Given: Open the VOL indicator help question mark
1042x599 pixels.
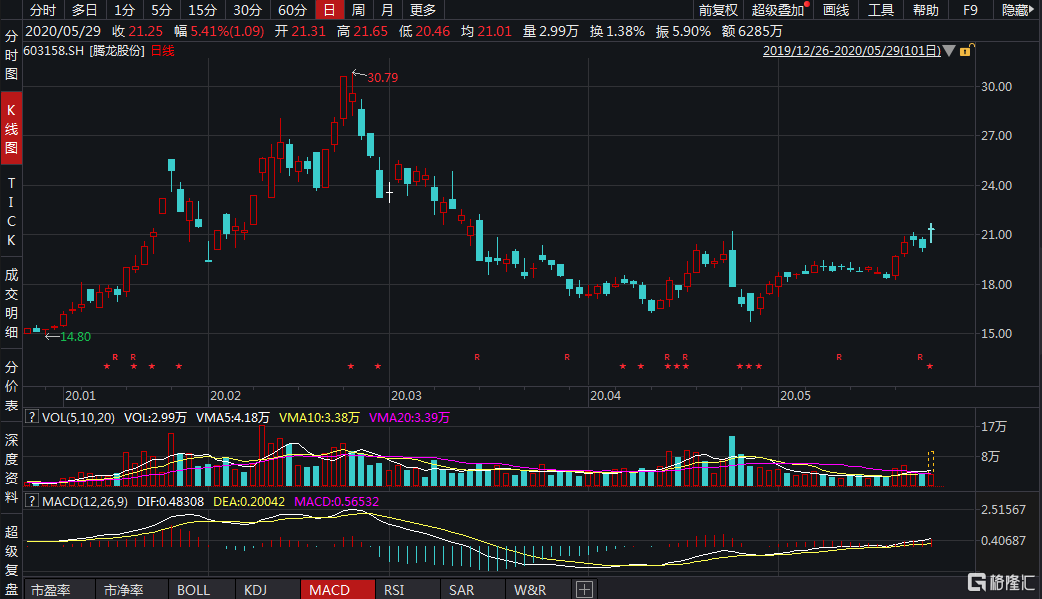Looking at the screenshot, I should click(31, 417).
